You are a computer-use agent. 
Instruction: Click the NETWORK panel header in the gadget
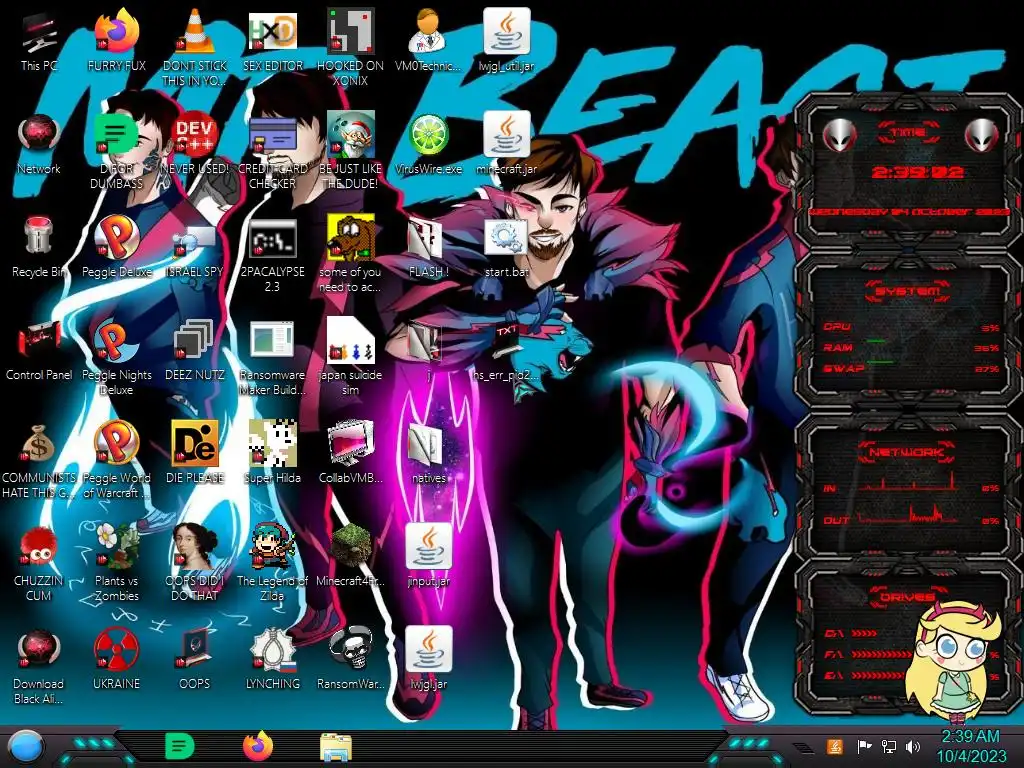908,451
